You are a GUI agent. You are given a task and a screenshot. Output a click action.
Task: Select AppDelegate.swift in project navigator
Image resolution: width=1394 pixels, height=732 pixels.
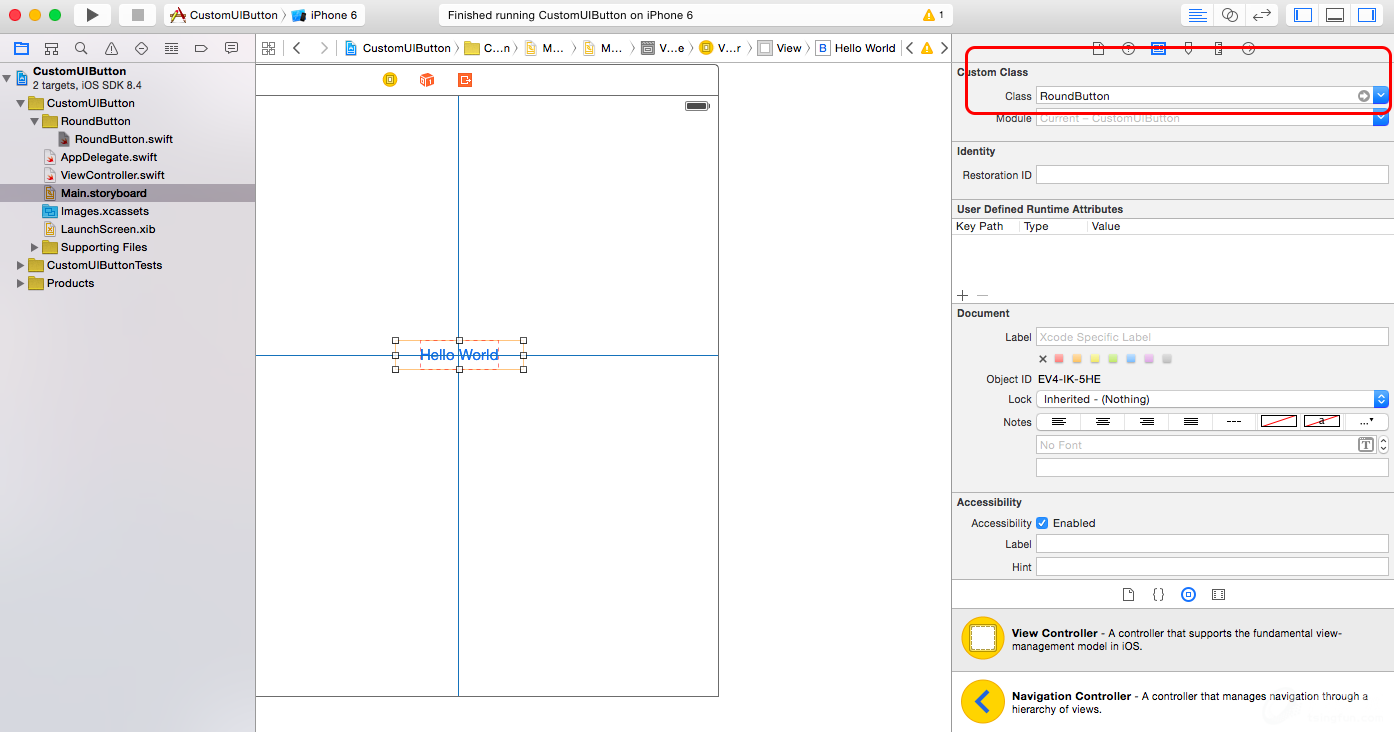click(108, 157)
